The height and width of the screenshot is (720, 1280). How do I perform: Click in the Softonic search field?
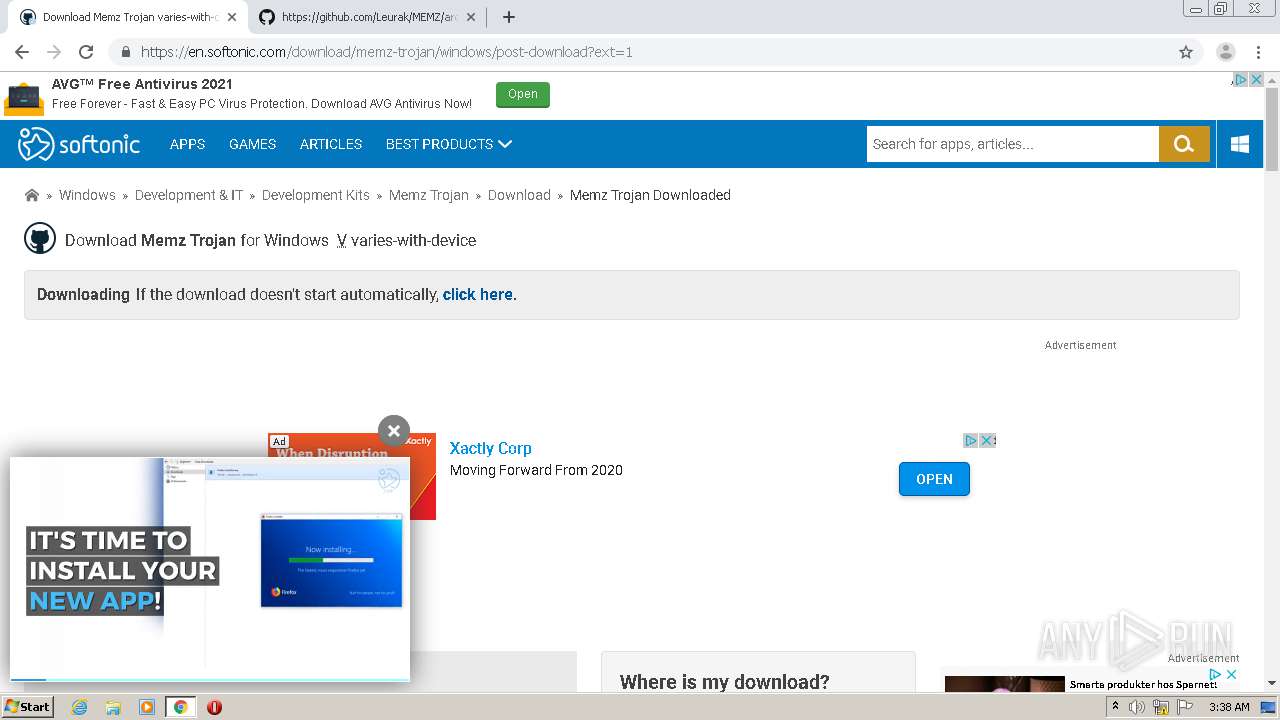pyautogui.click(x=1013, y=144)
